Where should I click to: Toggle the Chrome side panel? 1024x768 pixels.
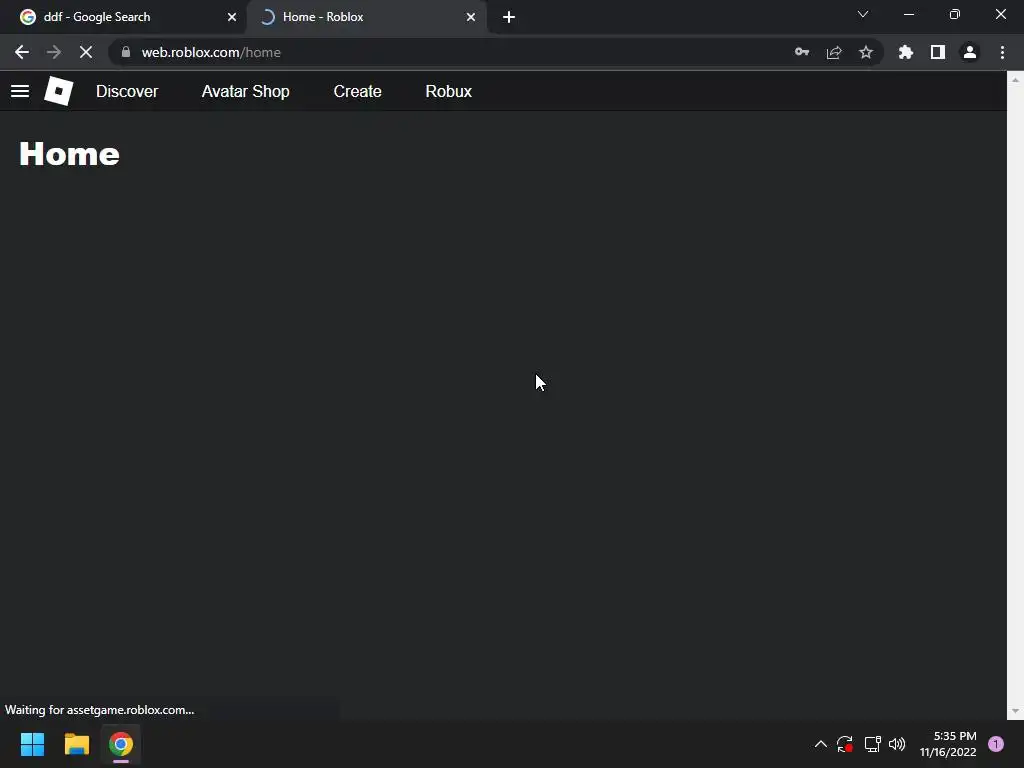coord(938,52)
